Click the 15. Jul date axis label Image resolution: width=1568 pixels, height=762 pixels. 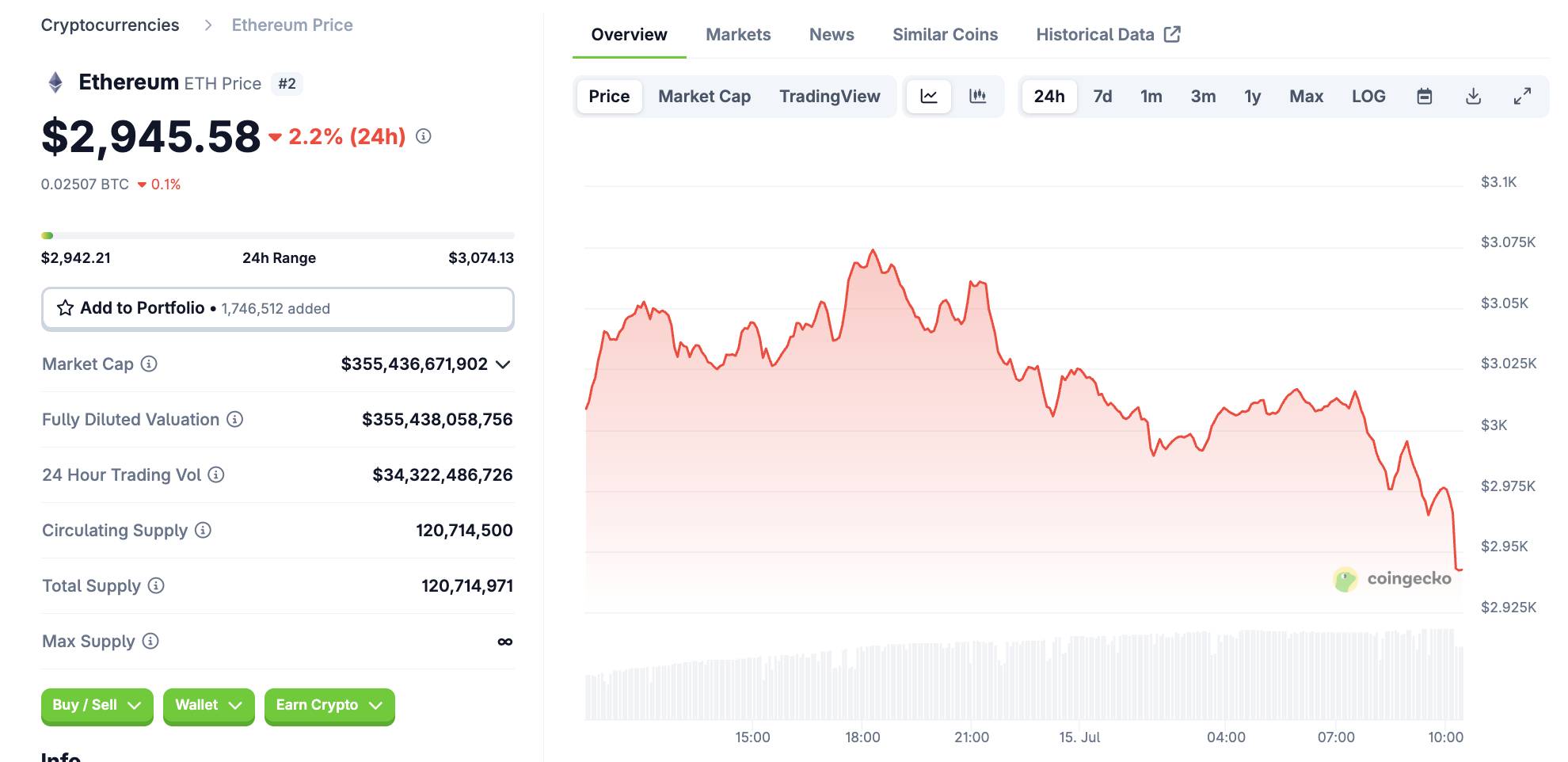click(x=1079, y=737)
